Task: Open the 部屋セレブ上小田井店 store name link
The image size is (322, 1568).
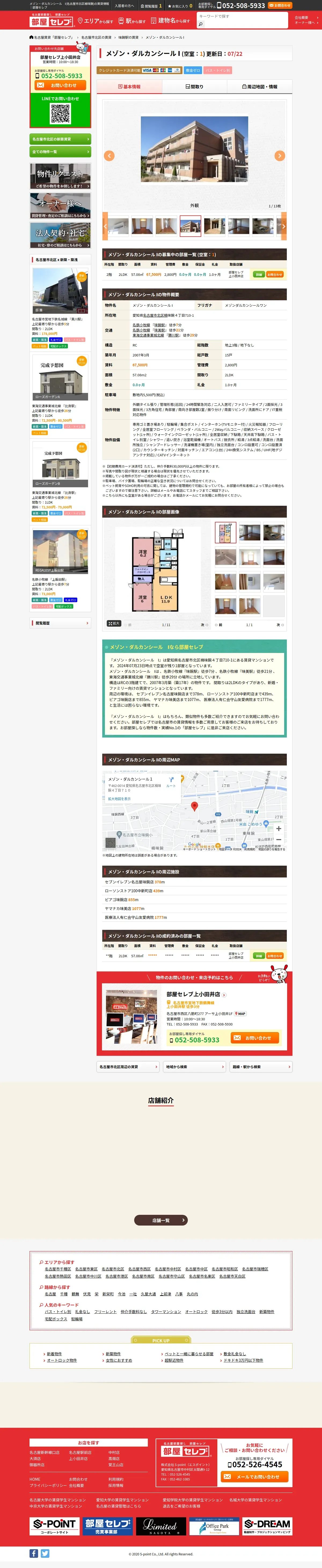Action: (193, 994)
